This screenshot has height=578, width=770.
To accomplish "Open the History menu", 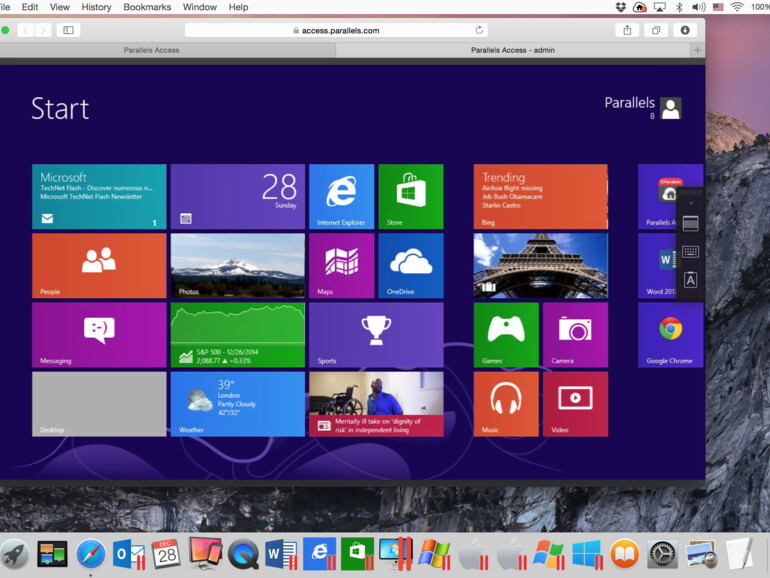I will click(x=96, y=7).
